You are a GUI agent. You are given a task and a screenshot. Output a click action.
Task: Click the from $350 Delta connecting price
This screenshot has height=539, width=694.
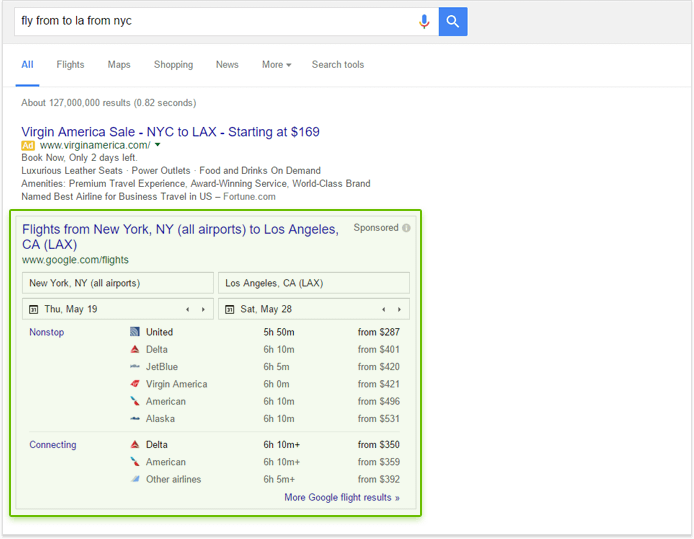point(379,444)
